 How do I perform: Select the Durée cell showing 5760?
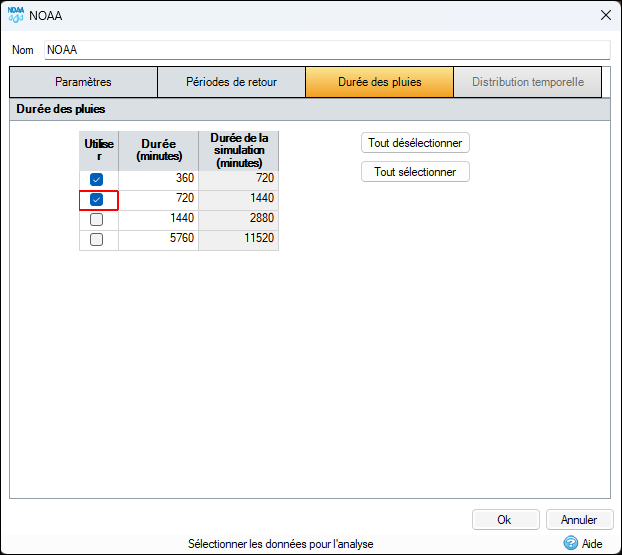tap(158, 240)
